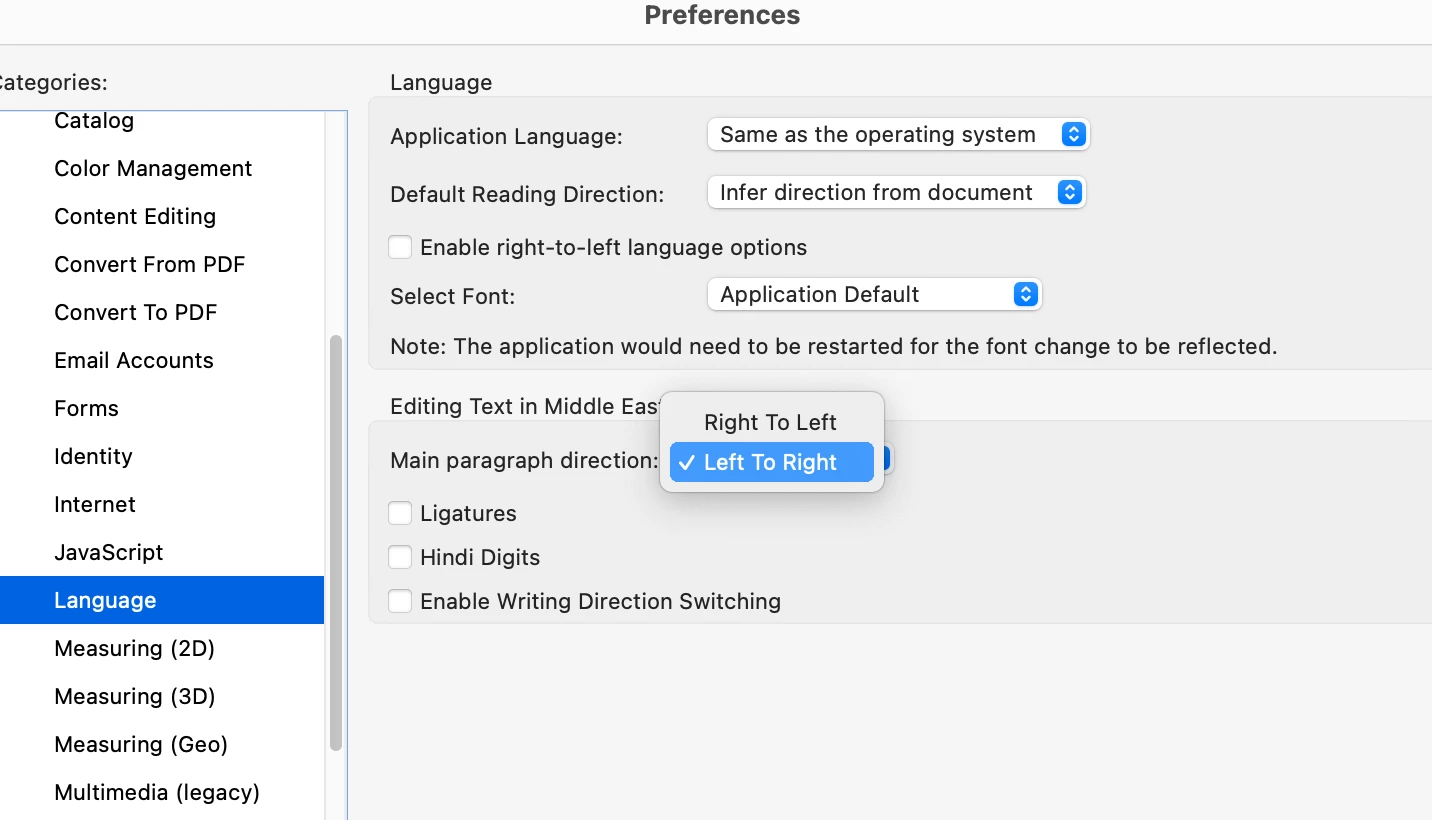Show Email Accounts preferences
Screen dimensions: 1432x820
[x=134, y=361]
